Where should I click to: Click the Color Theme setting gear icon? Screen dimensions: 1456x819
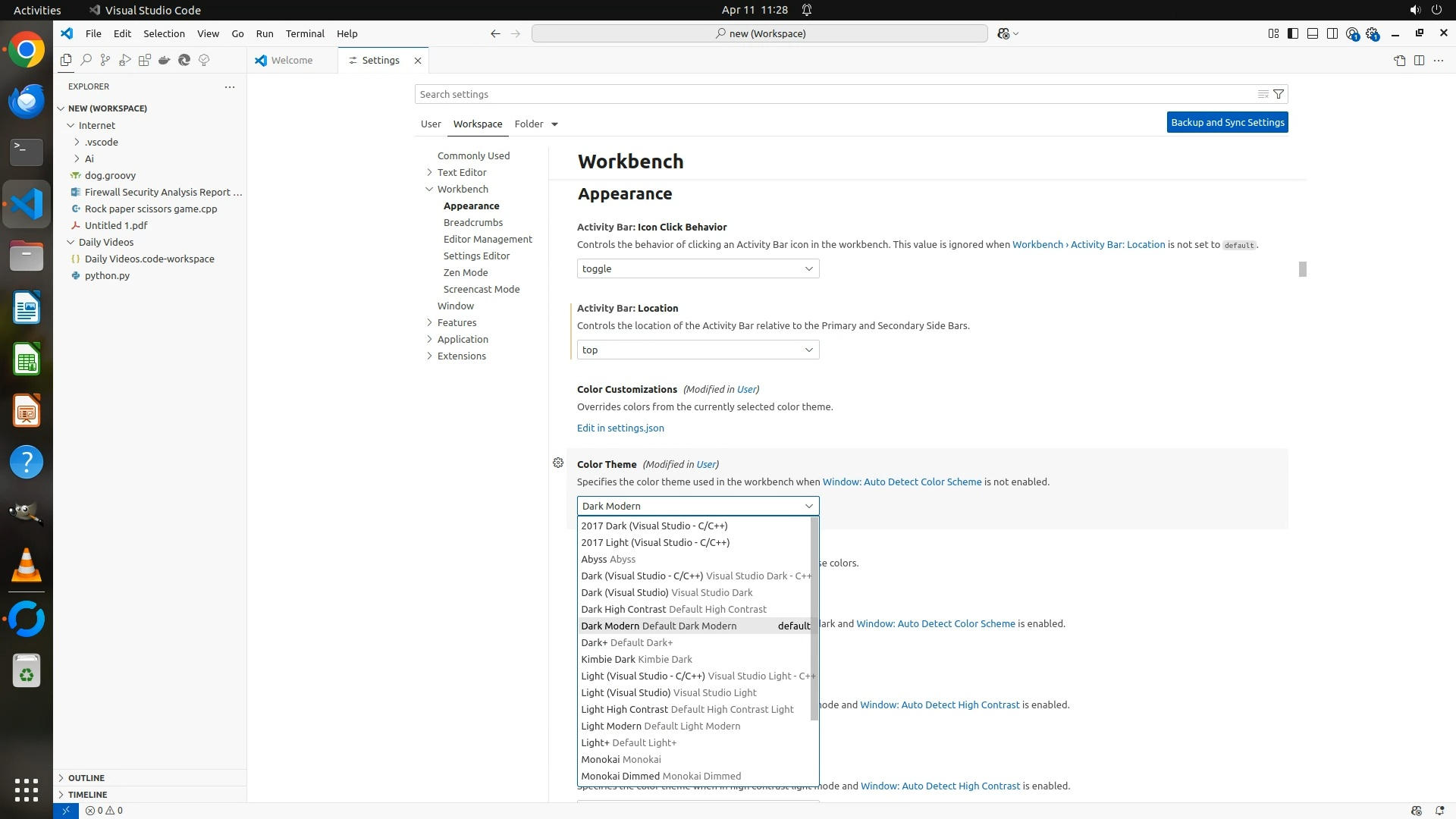click(558, 463)
